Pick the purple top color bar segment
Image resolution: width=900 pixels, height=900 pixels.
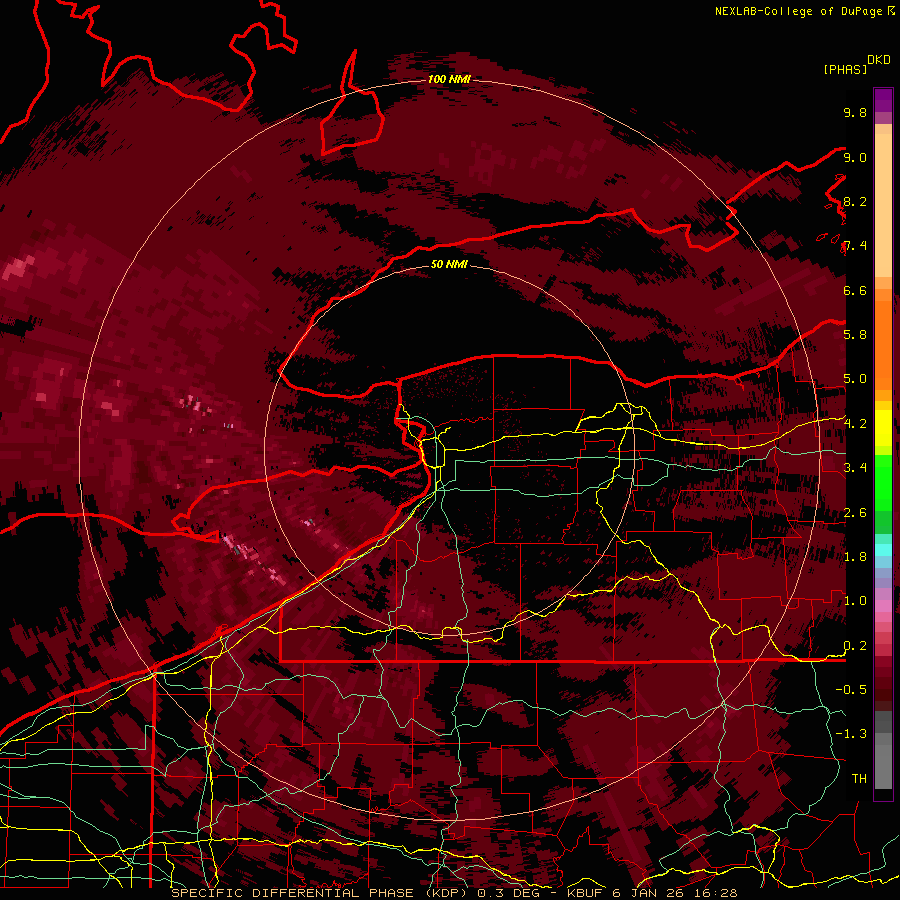pos(883,100)
